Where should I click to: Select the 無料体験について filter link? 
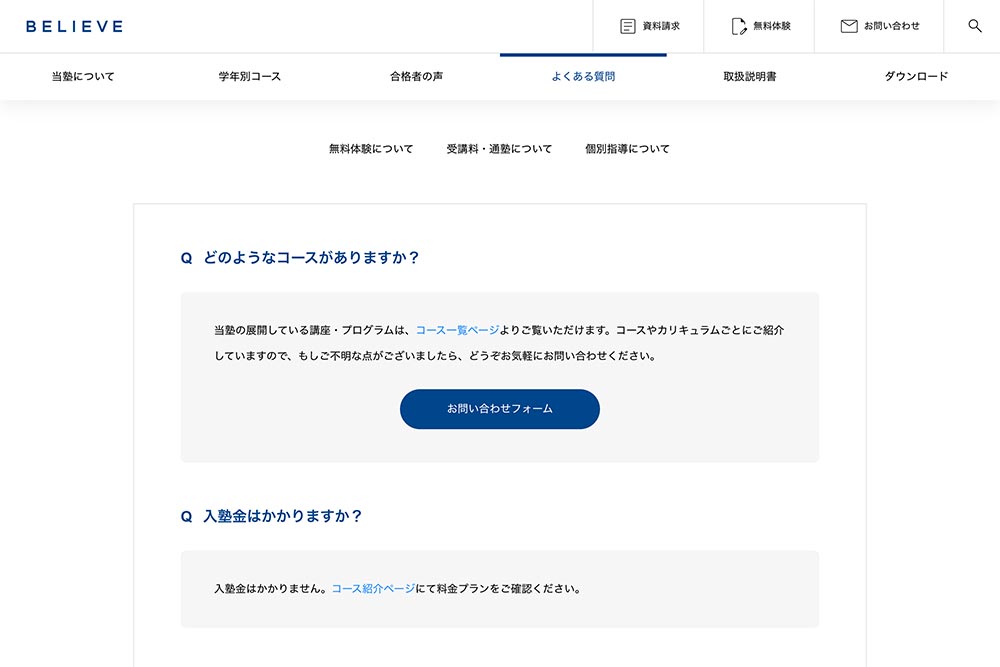point(369,148)
